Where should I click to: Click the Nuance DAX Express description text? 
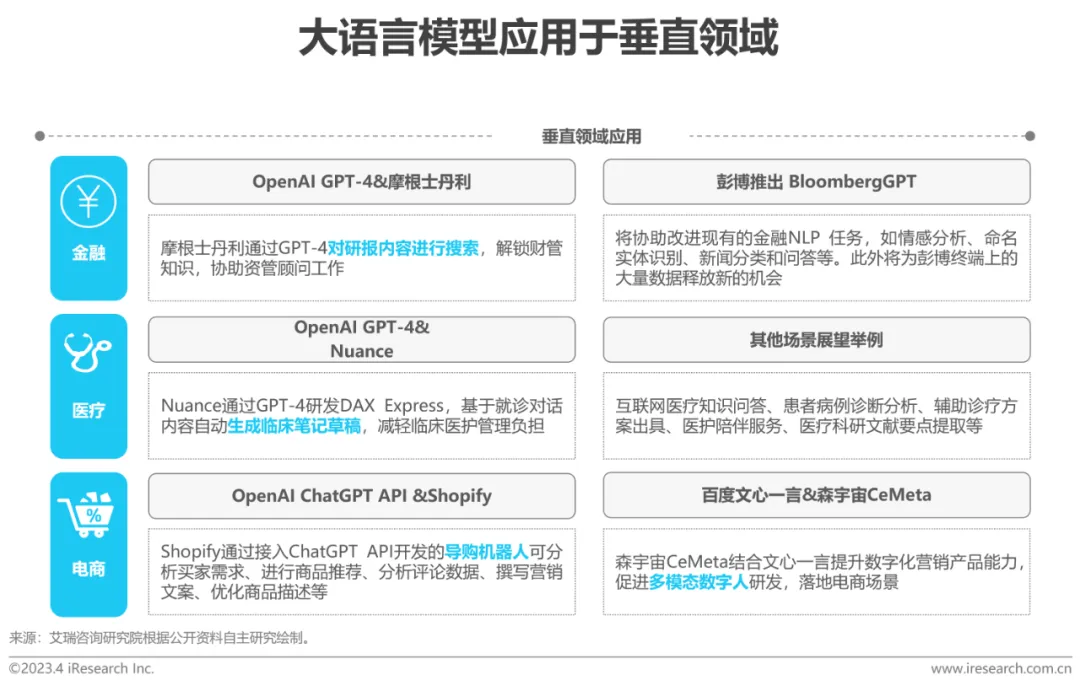(x=362, y=415)
